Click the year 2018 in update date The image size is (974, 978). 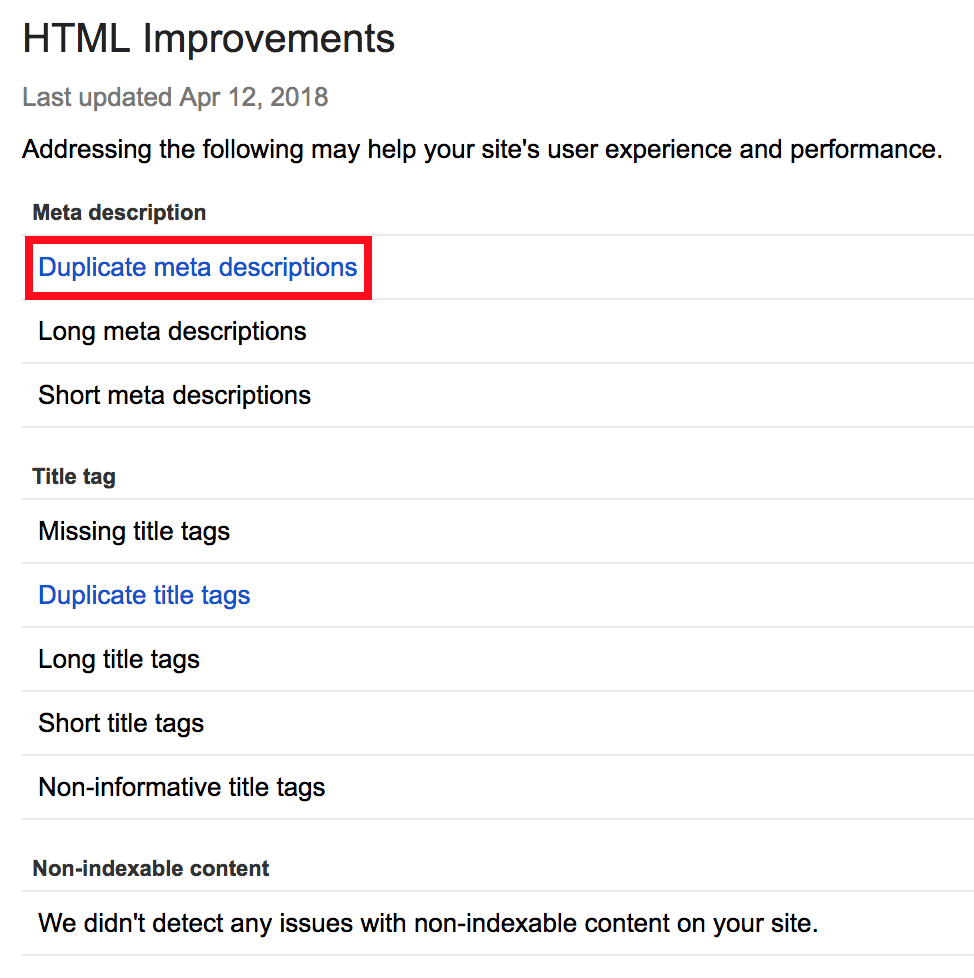point(299,97)
